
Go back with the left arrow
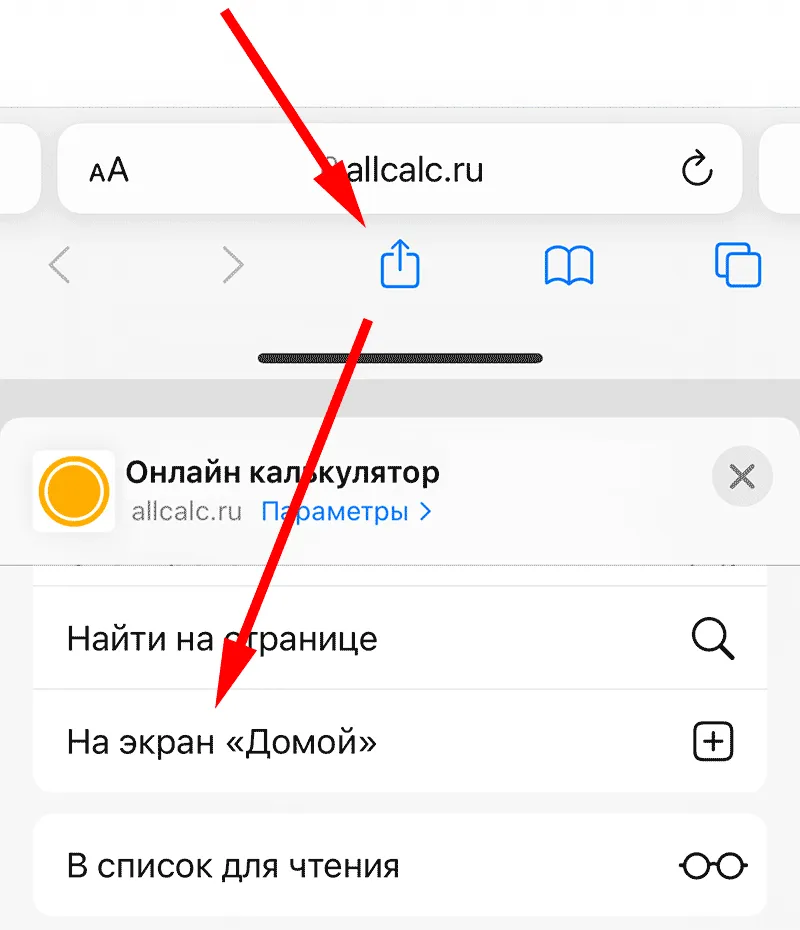tap(59, 265)
